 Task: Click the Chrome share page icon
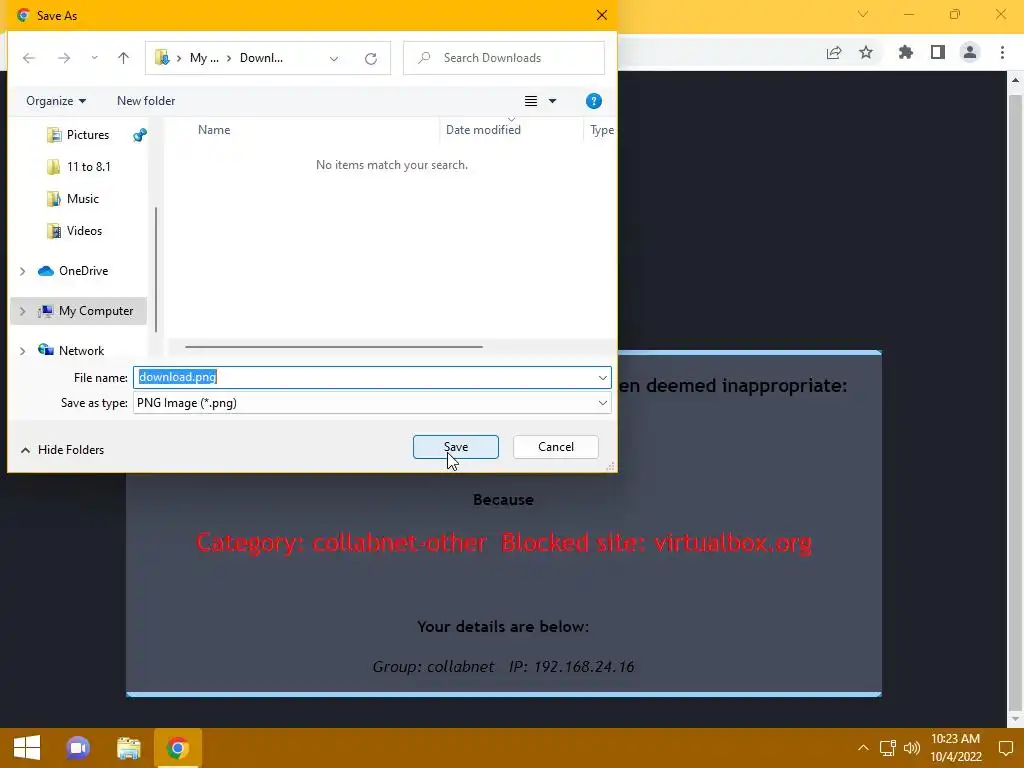click(x=834, y=53)
